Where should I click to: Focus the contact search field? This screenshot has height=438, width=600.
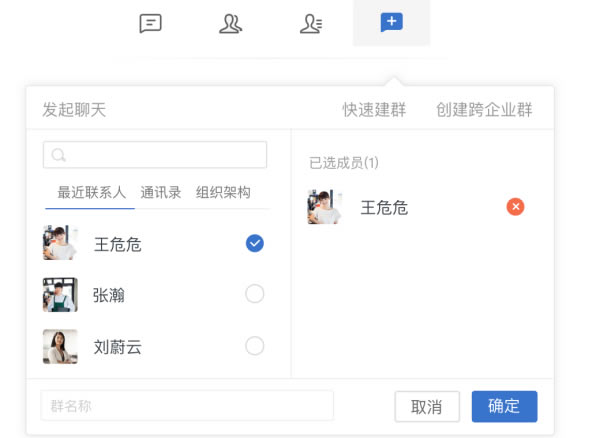155,155
